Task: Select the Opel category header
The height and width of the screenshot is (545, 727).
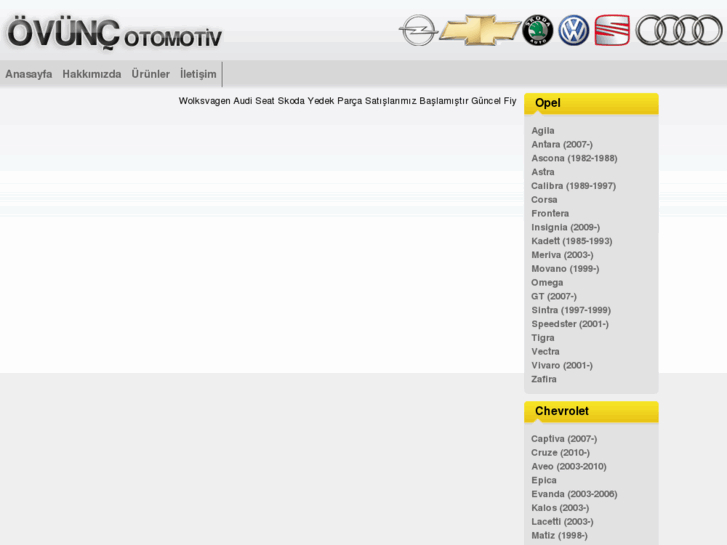Action: tap(591, 103)
